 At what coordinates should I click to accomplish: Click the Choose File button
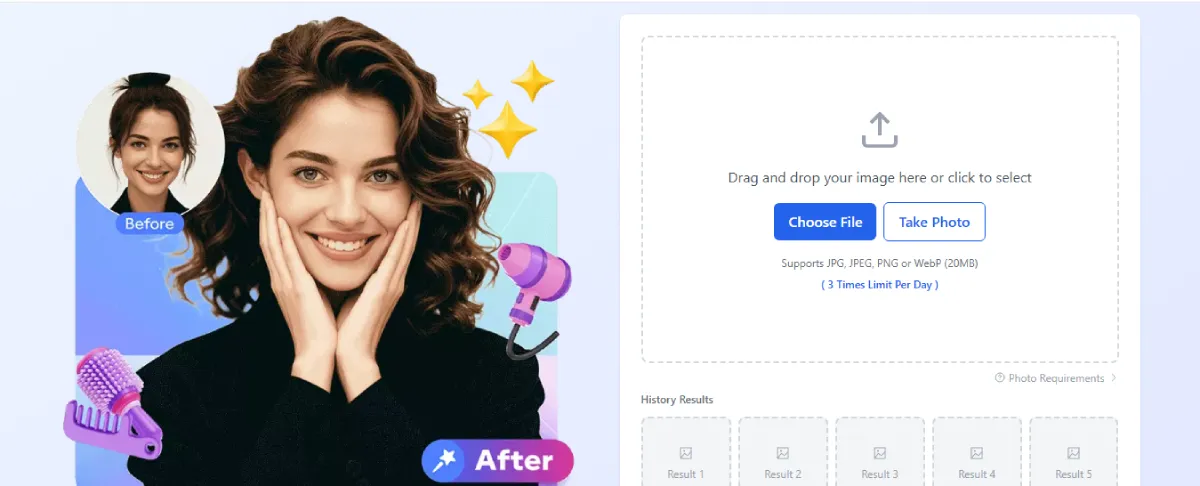click(825, 222)
